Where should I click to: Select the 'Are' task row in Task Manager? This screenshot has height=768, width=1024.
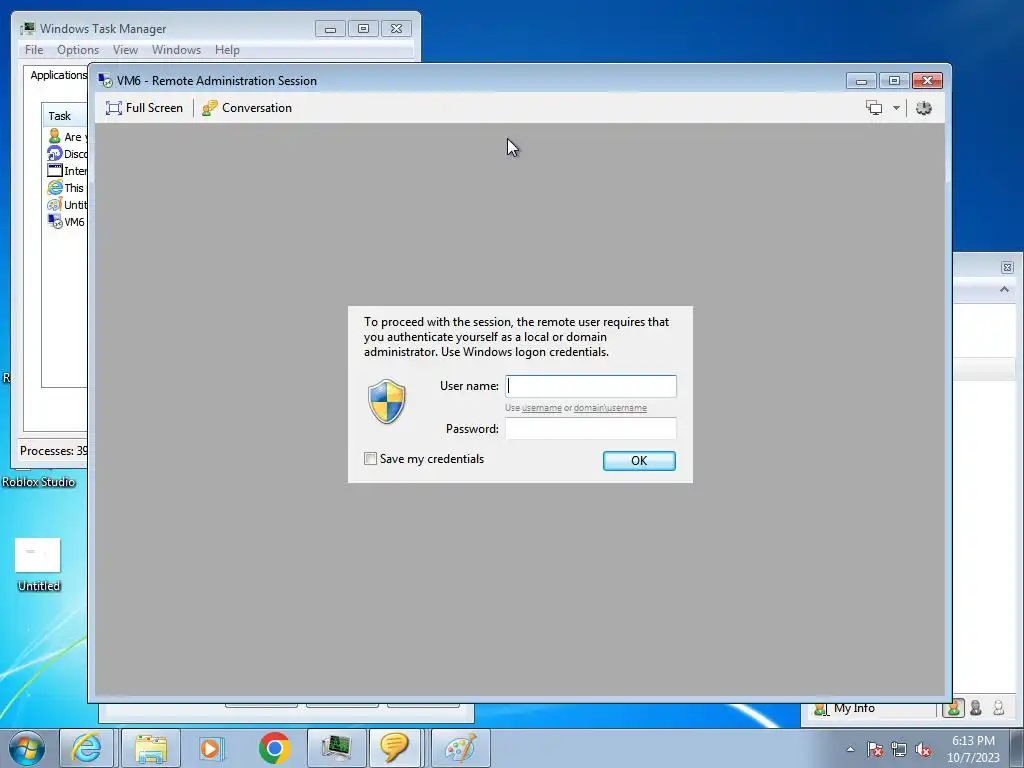67,136
